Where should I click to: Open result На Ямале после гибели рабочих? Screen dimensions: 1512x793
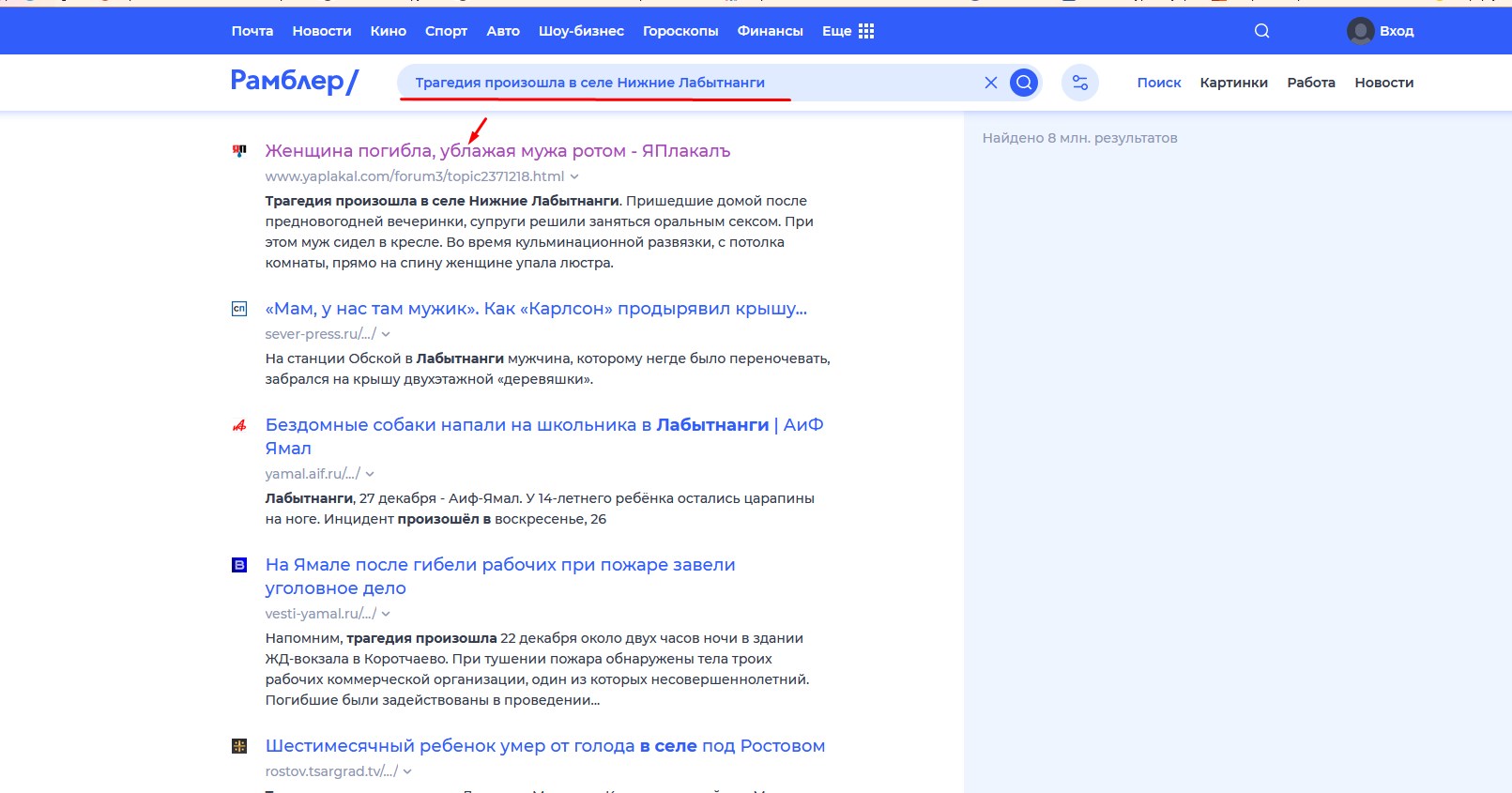[500, 576]
